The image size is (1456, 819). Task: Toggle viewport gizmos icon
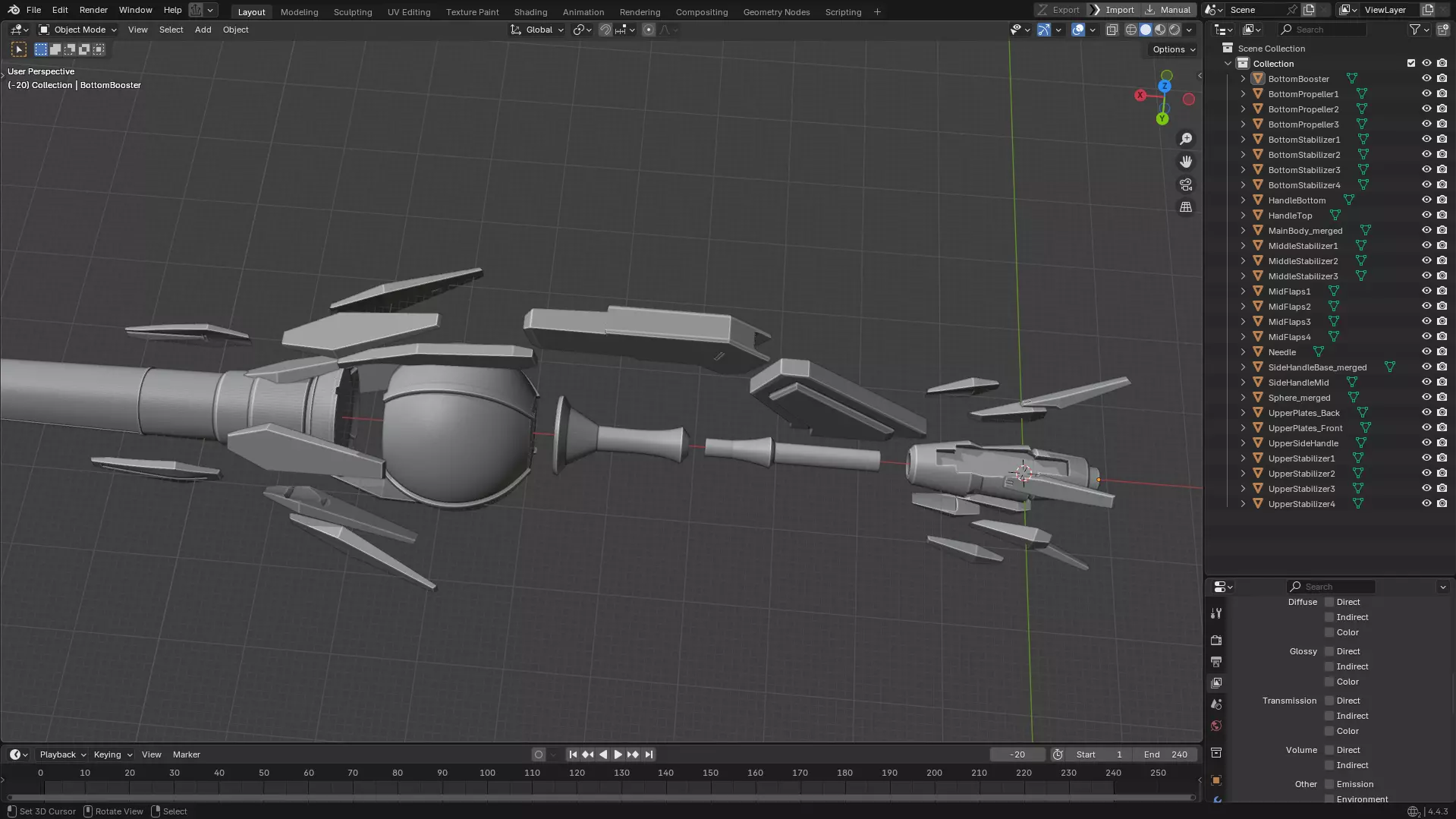(x=1044, y=30)
